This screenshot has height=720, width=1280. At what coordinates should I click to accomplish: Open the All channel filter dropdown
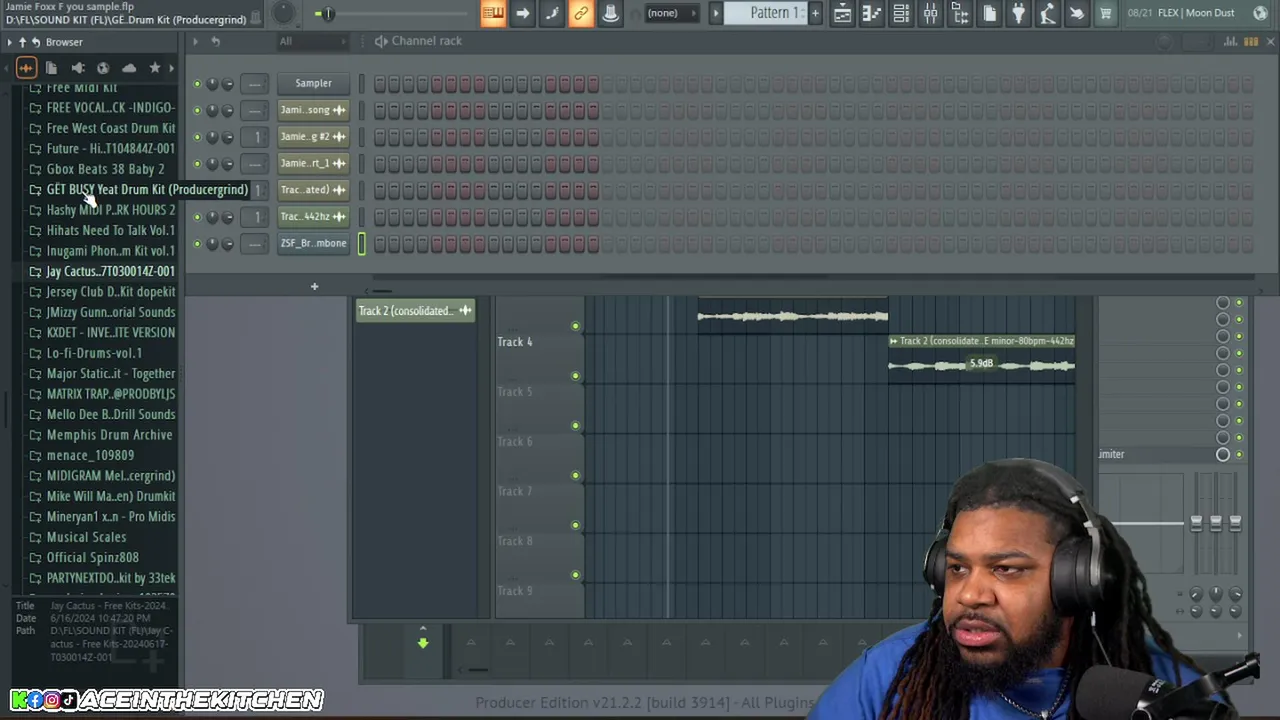(312, 41)
